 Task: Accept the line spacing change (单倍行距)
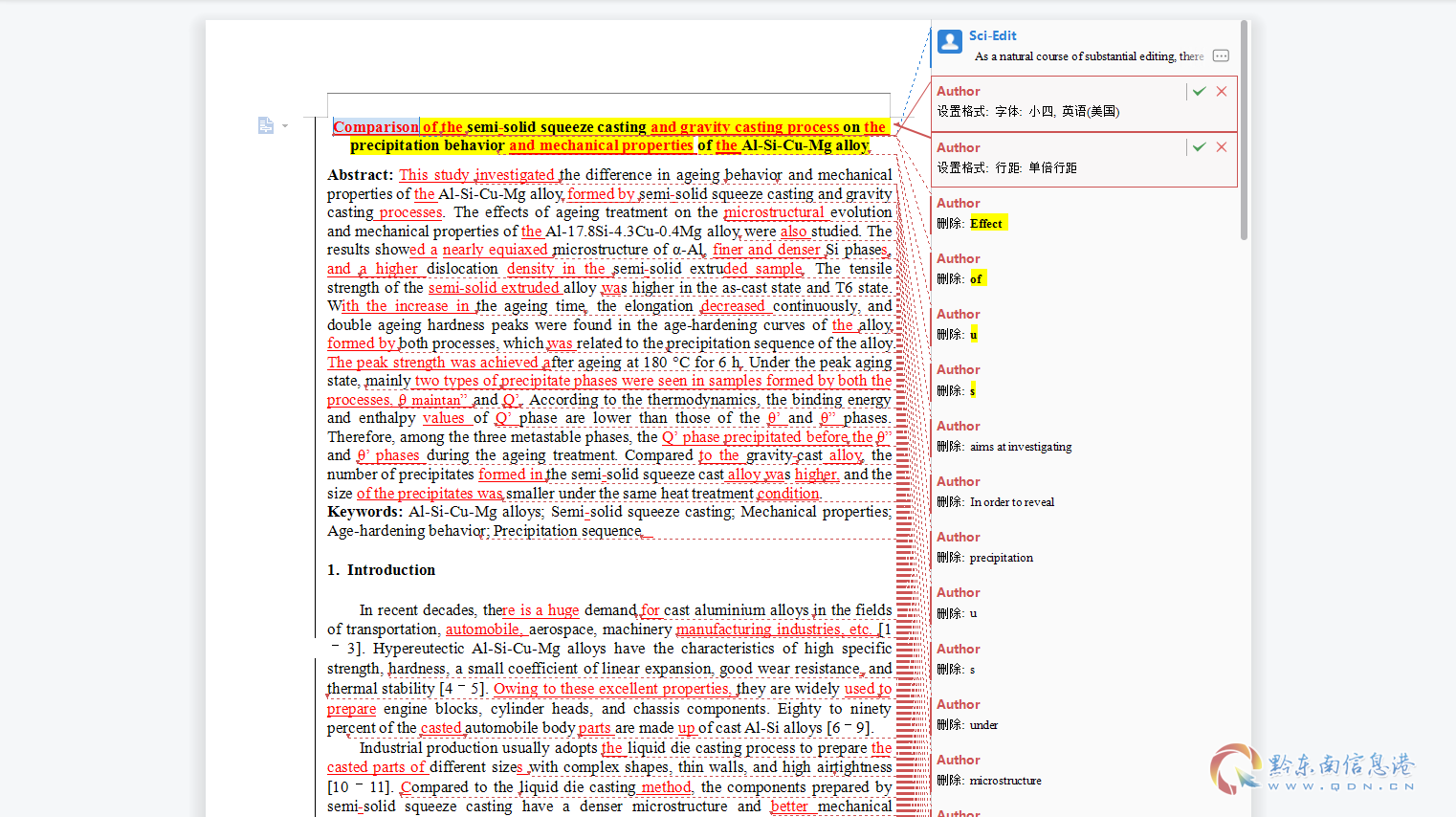[x=1199, y=147]
